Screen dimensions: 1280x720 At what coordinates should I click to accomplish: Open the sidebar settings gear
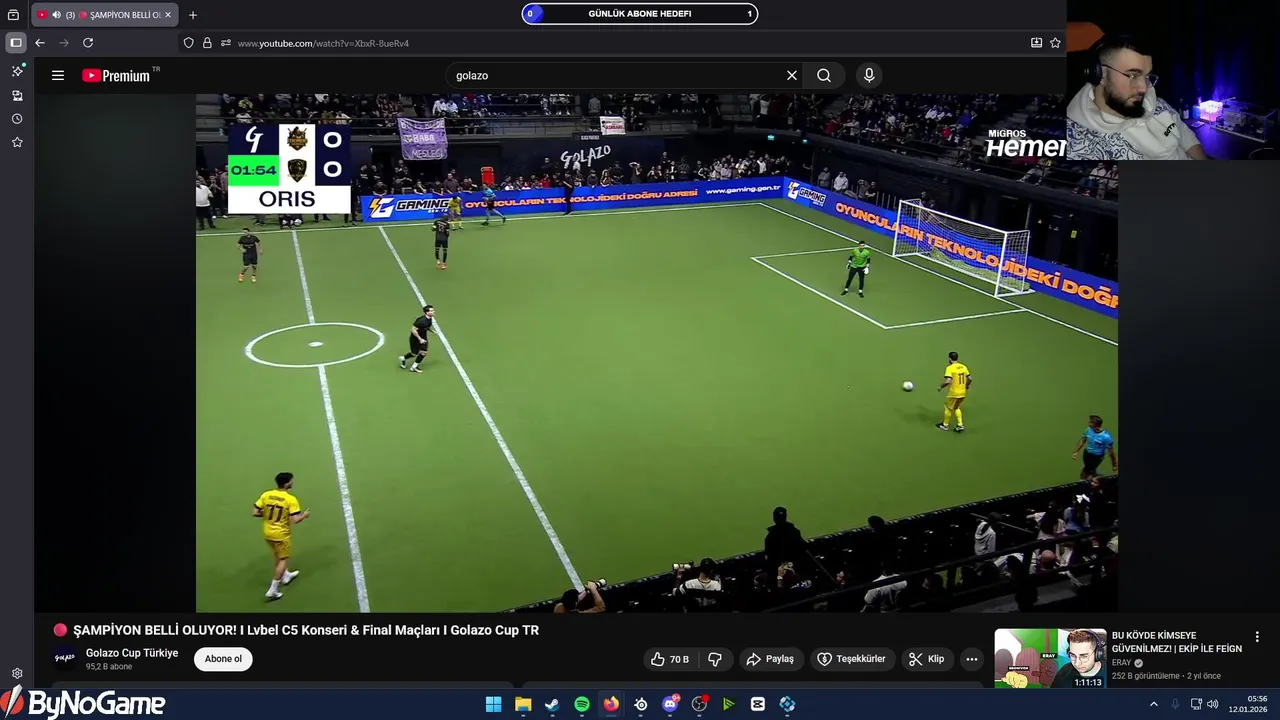17,674
